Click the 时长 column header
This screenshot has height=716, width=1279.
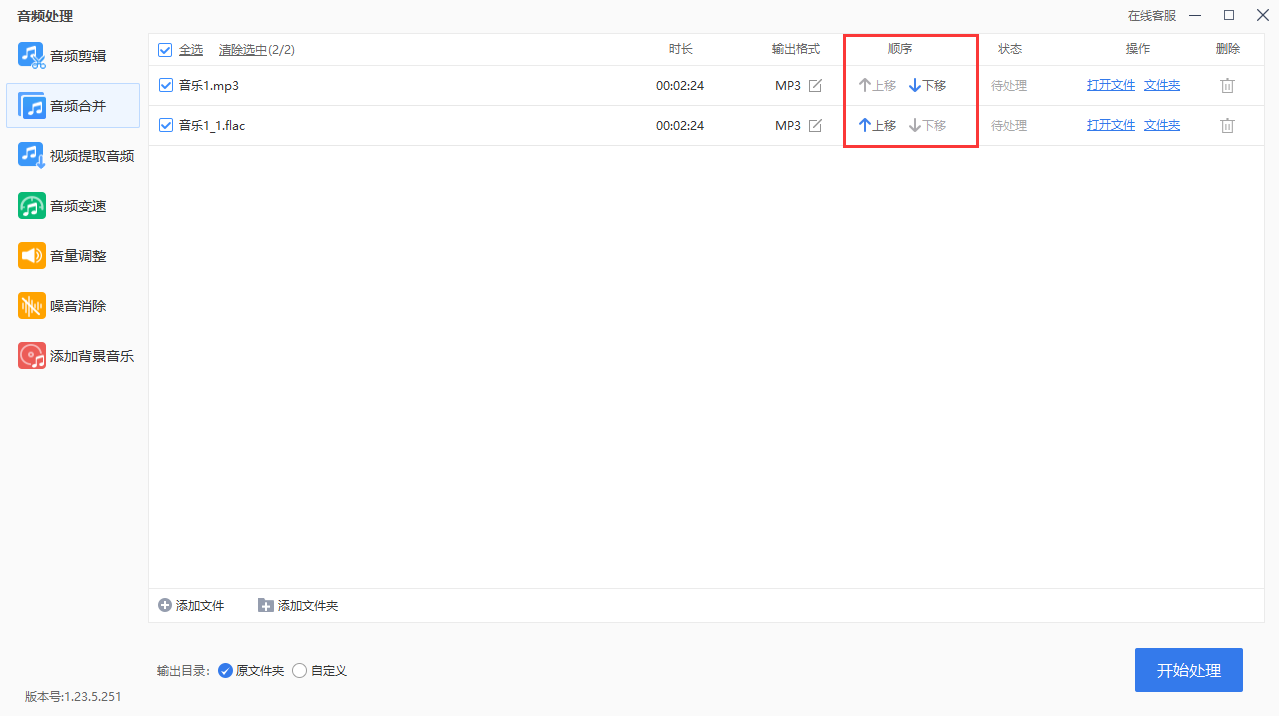click(680, 49)
